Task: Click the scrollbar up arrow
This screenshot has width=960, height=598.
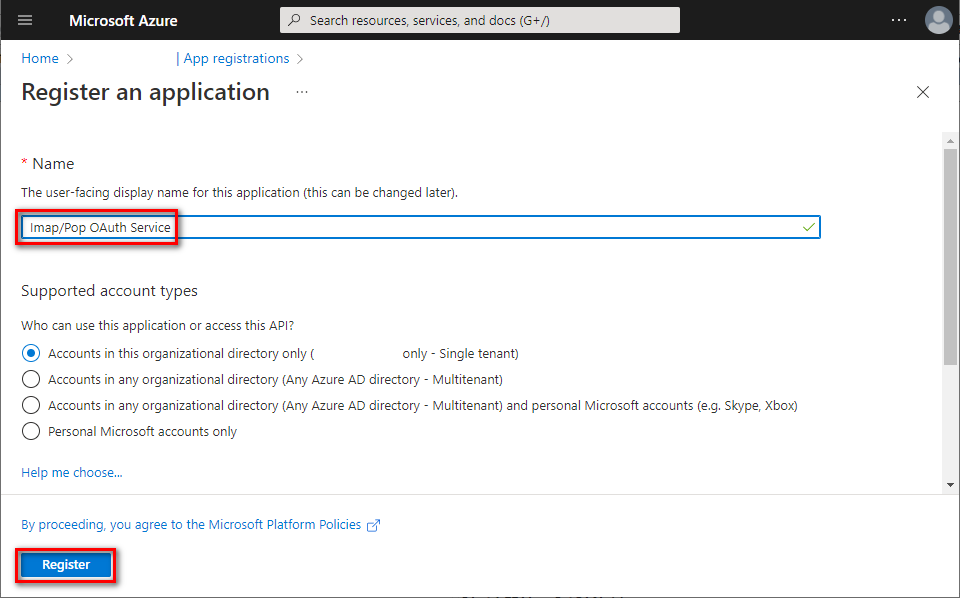Action: [950, 141]
